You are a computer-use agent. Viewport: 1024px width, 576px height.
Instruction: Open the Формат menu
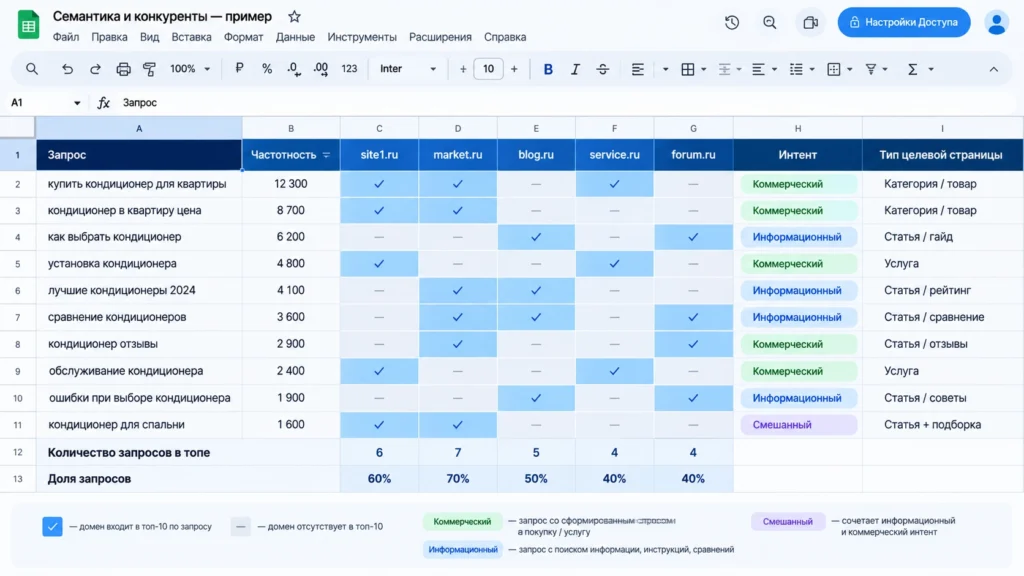tap(244, 37)
